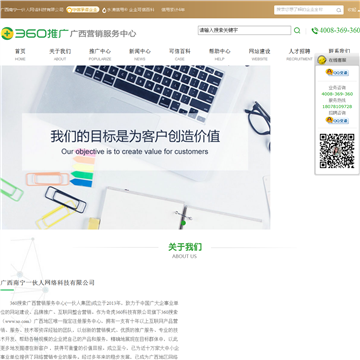Click the 广西南宁一伙人网络科技有限公司 link in the top bar
This screenshot has width=360, height=360.
tap(32, 10)
